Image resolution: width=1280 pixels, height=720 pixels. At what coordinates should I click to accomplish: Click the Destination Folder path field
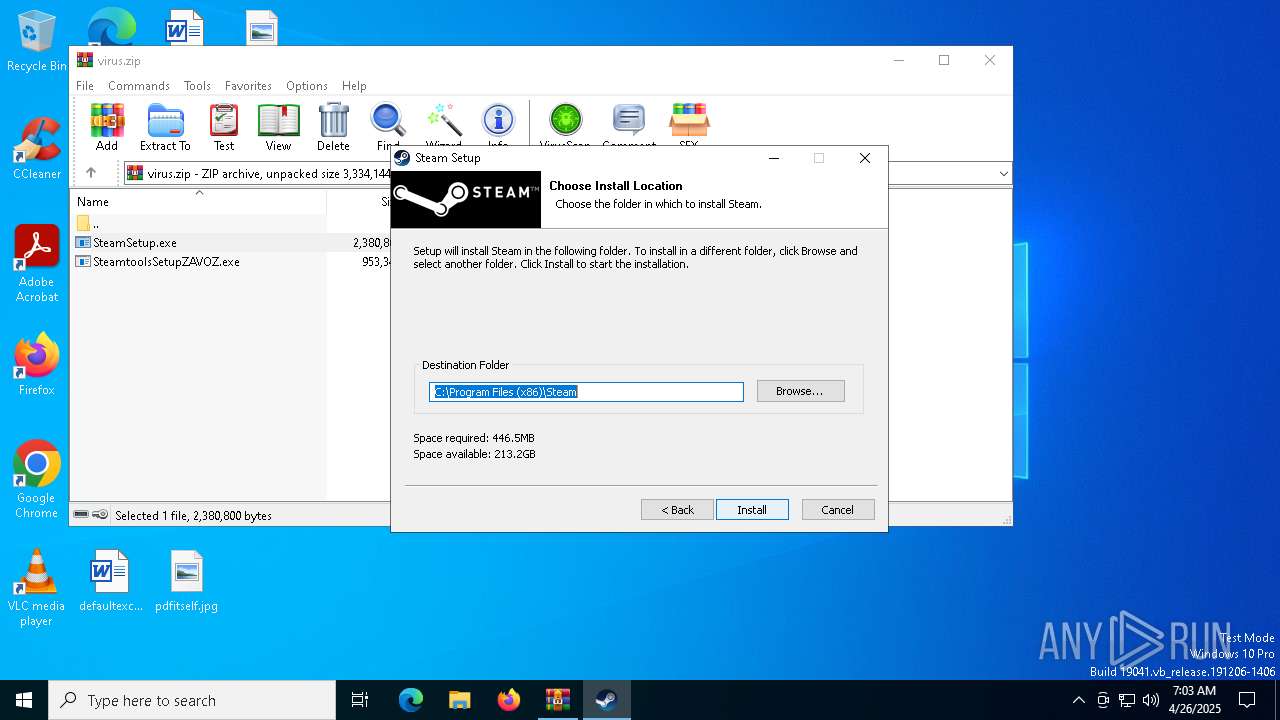[x=586, y=392]
